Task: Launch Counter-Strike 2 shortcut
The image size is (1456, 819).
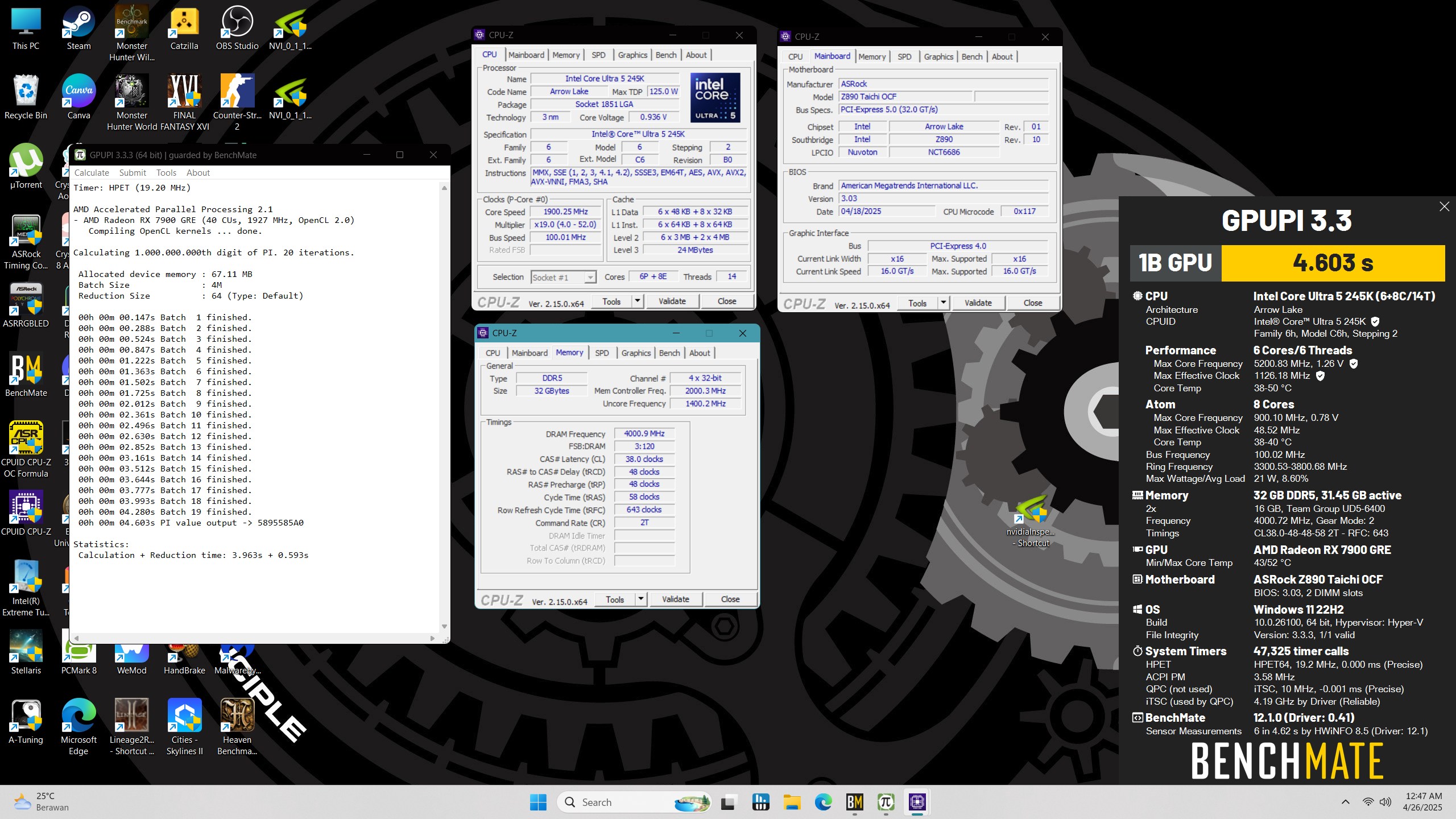Action: (237, 102)
